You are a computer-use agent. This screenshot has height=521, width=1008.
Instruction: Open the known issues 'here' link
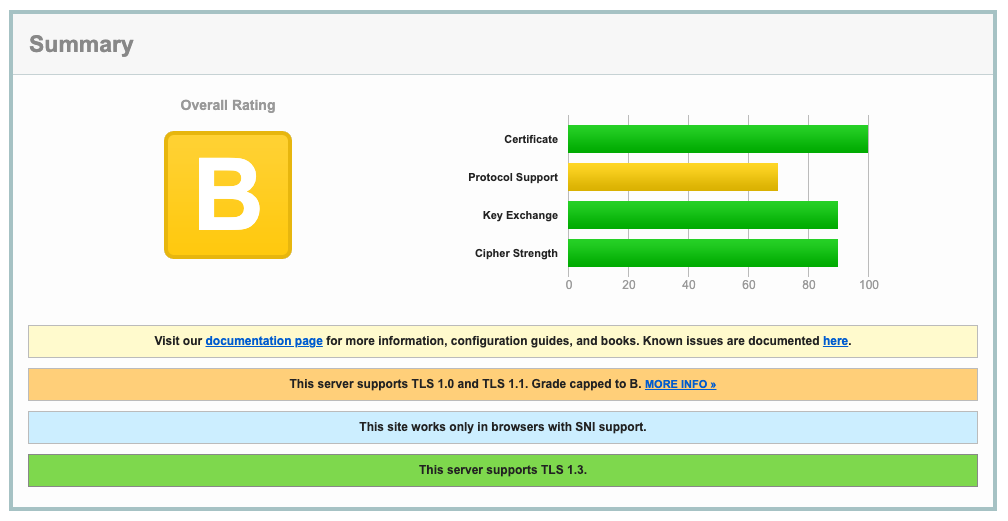pyautogui.click(x=835, y=341)
